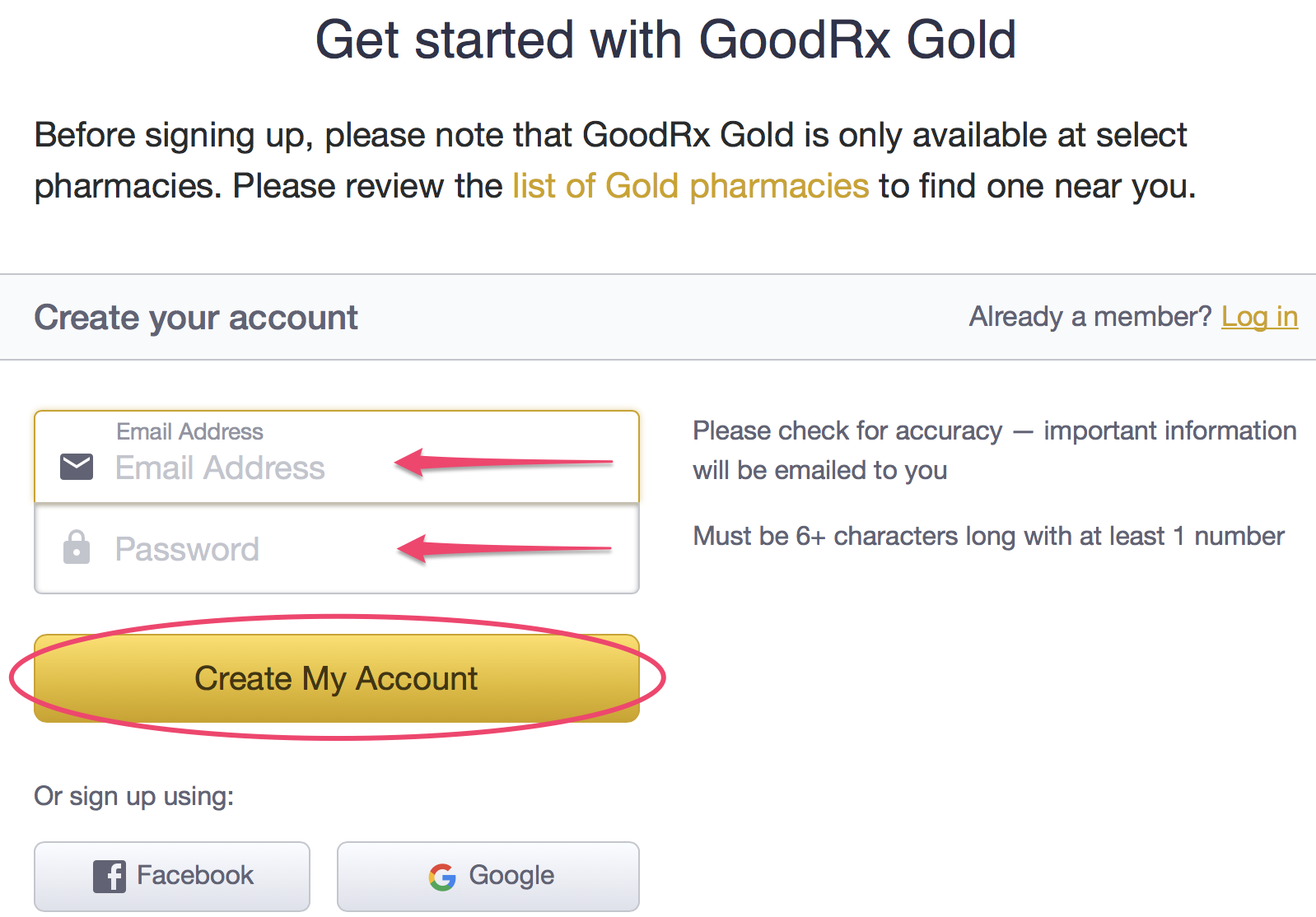Follow the Log in link
1316x917 pixels.
point(1259,317)
